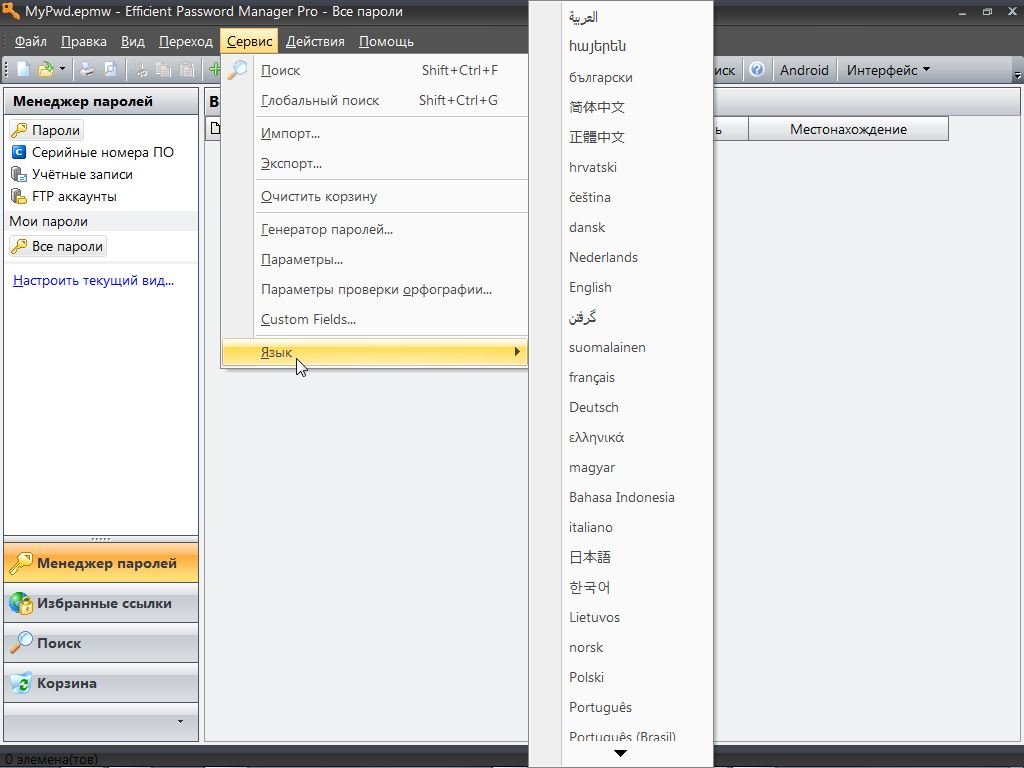
Task: Select hrvatski language
Action: coord(621,167)
